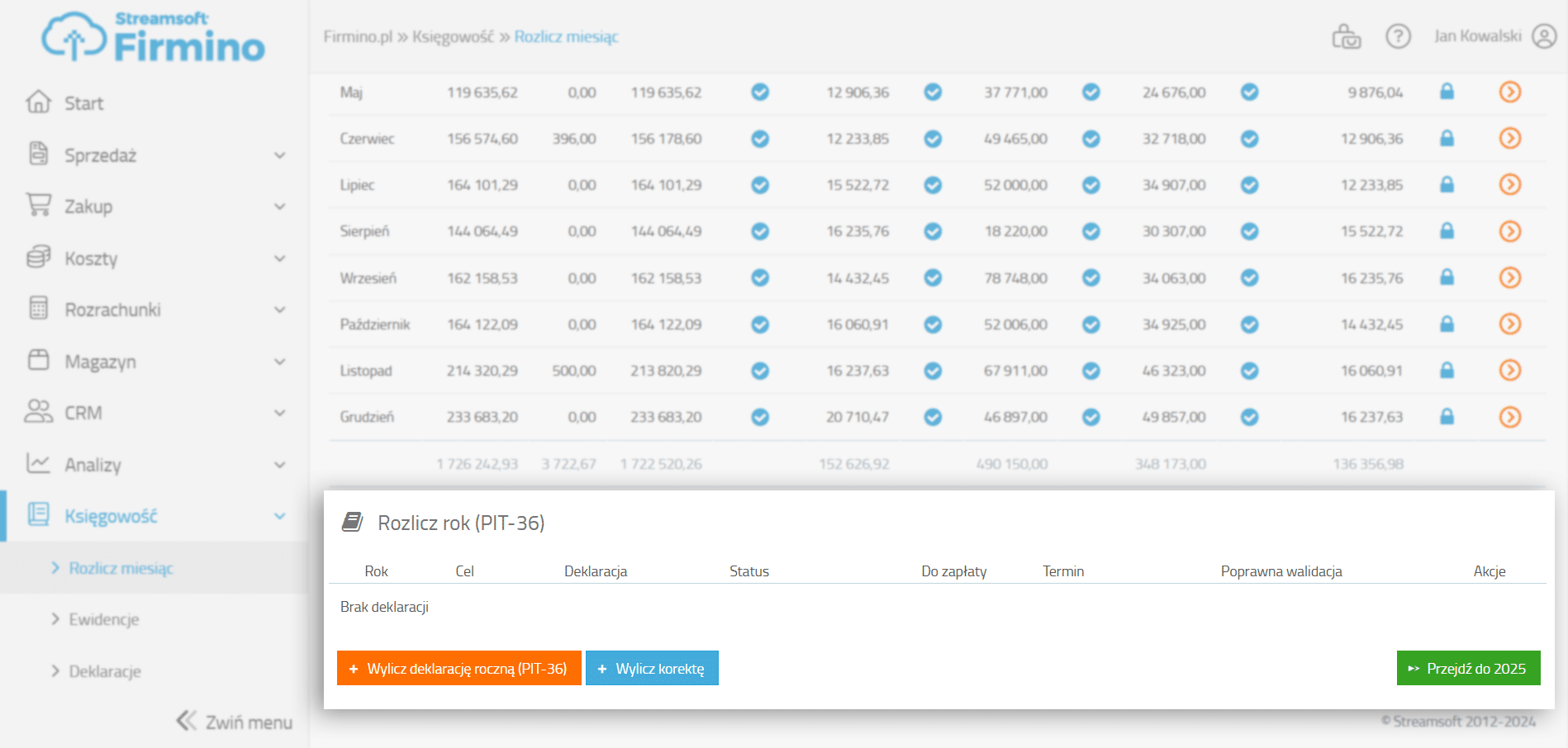Follow the Firmino.pl breadcrumb link

[358, 36]
